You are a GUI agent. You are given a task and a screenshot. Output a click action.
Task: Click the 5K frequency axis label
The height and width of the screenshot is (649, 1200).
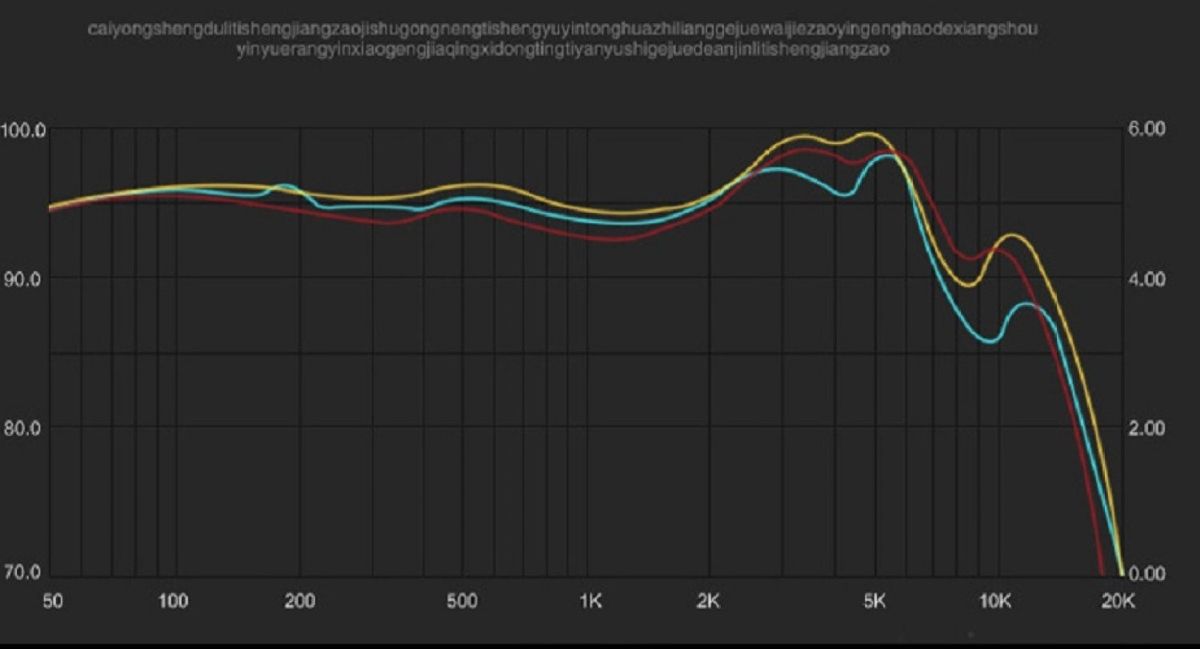[876, 601]
